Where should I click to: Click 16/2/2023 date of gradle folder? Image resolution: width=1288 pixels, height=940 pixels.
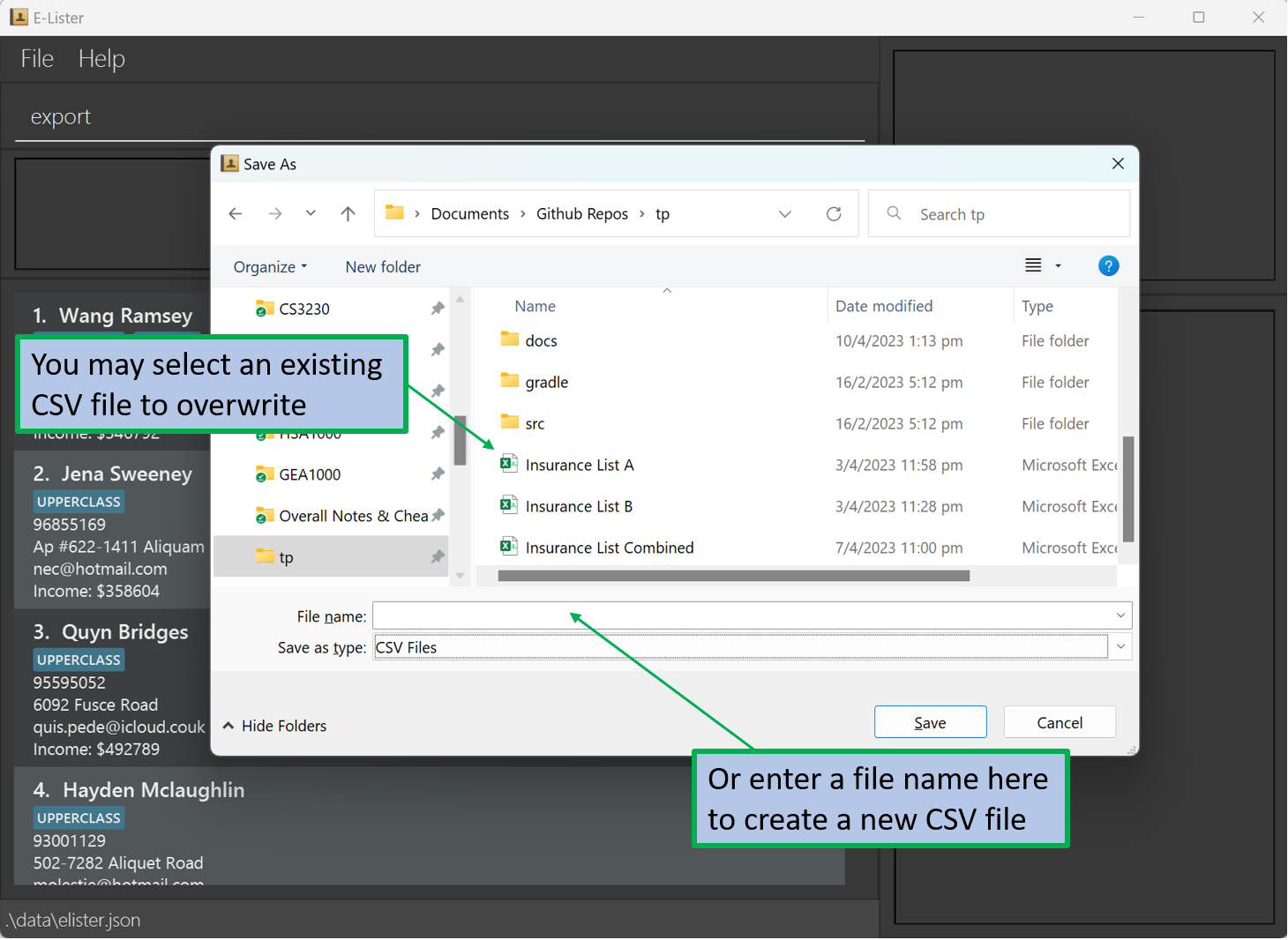pos(899,382)
